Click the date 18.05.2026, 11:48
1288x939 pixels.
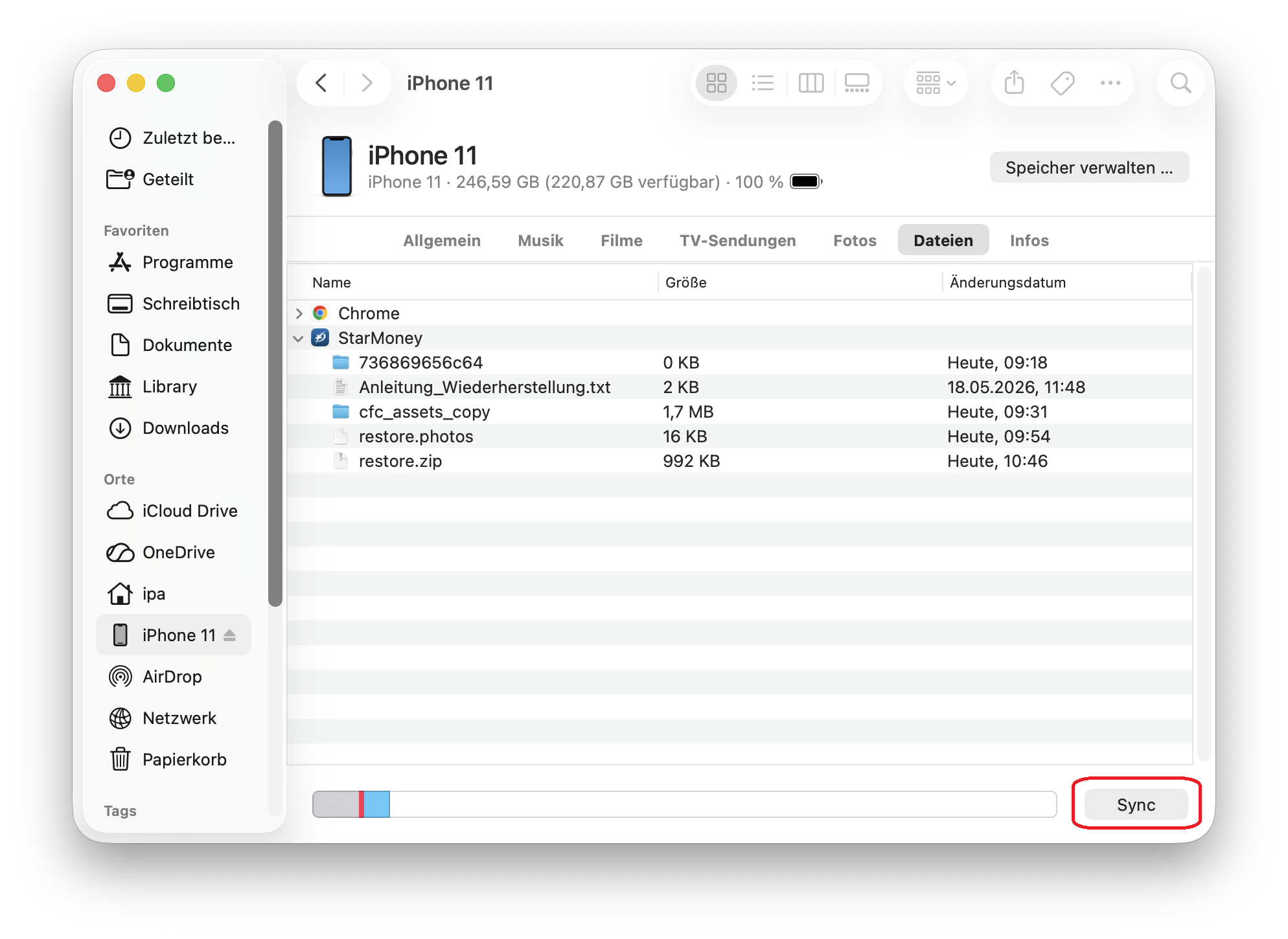[x=1016, y=387]
